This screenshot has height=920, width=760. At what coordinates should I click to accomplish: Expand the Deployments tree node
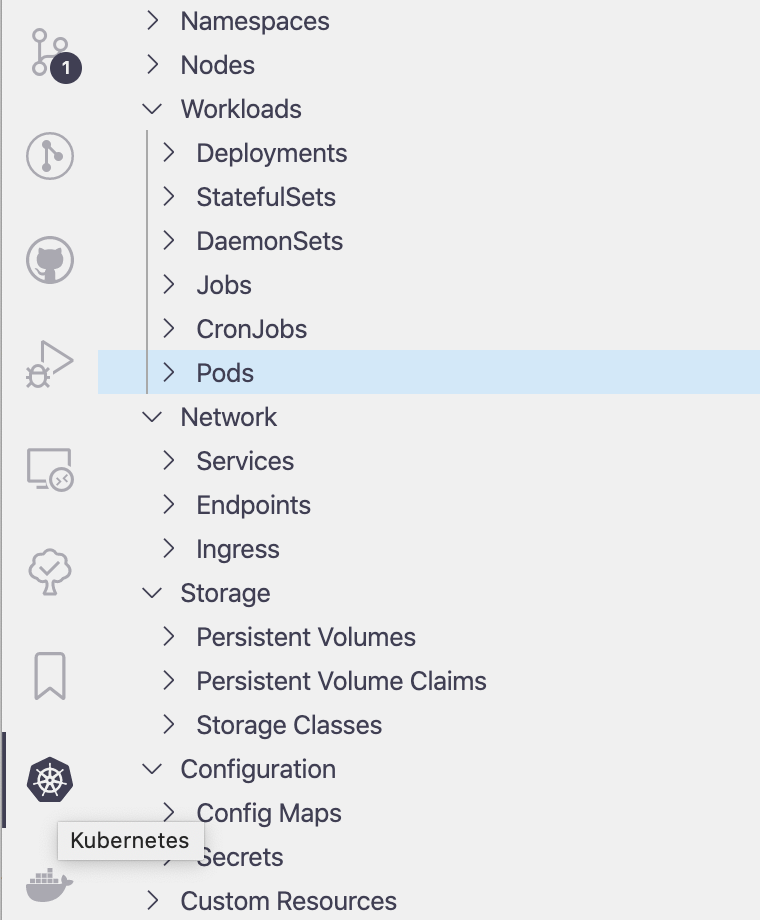pyautogui.click(x=168, y=152)
